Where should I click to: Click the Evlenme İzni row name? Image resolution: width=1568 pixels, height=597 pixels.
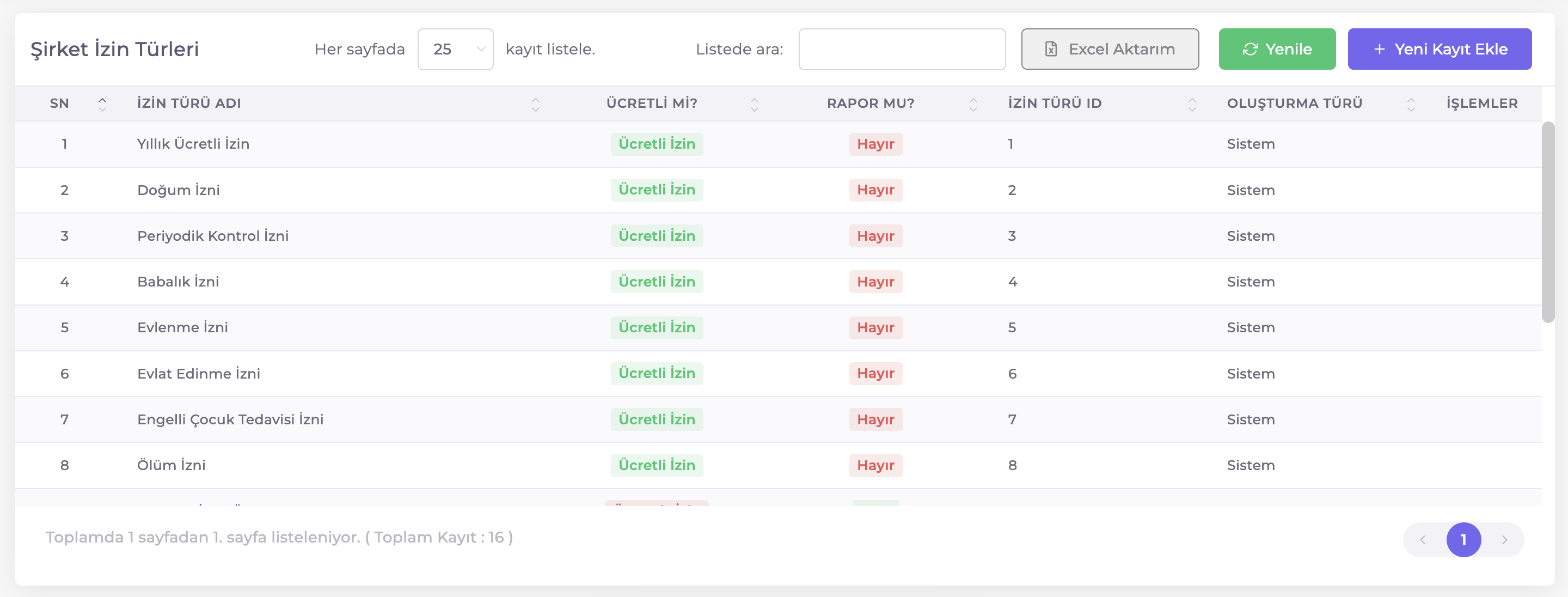(182, 327)
